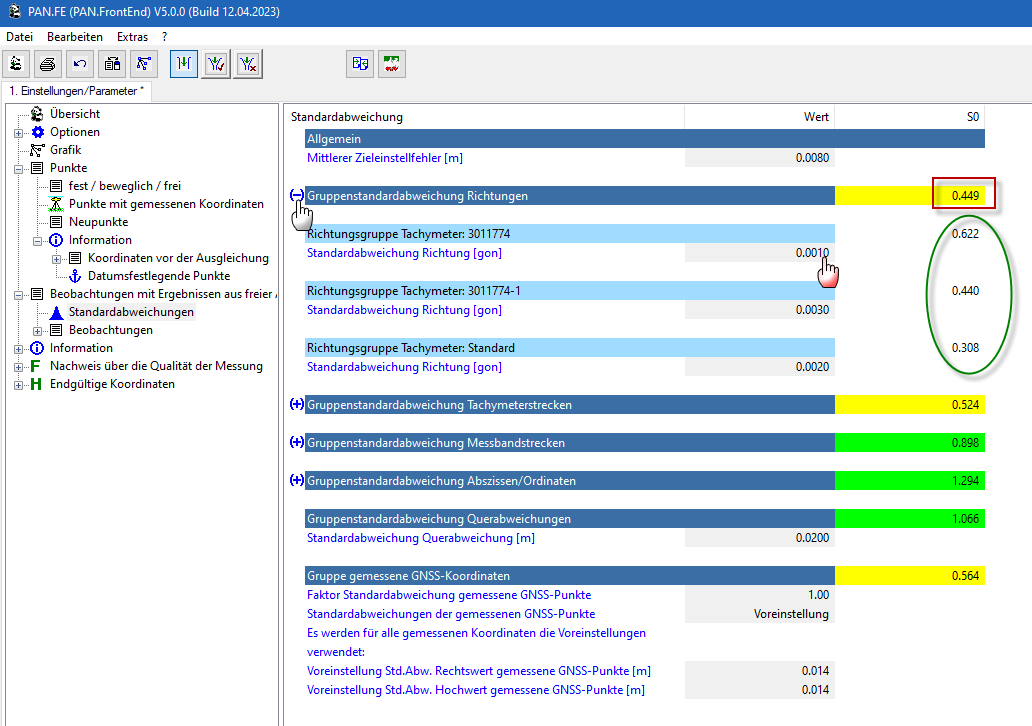Select Neupunkte in the tree
The height and width of the screenshot is (726, 1032).
[98, 222]
